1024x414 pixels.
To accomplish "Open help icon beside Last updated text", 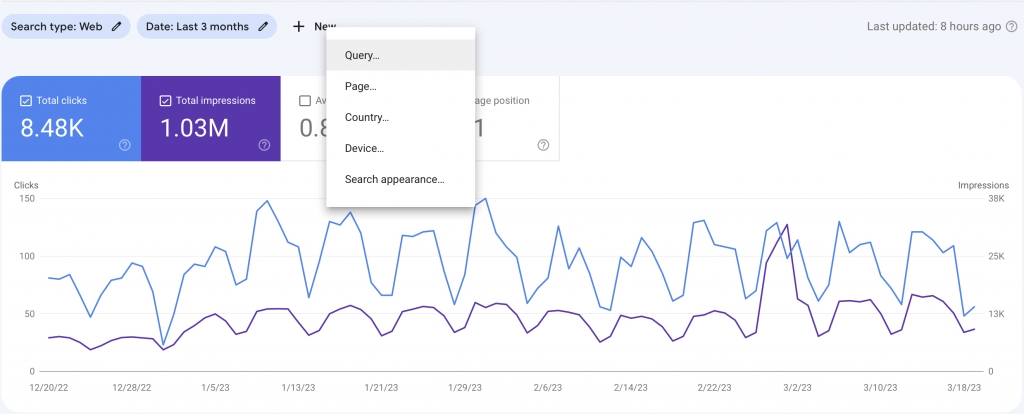I will click(1011, 27).
